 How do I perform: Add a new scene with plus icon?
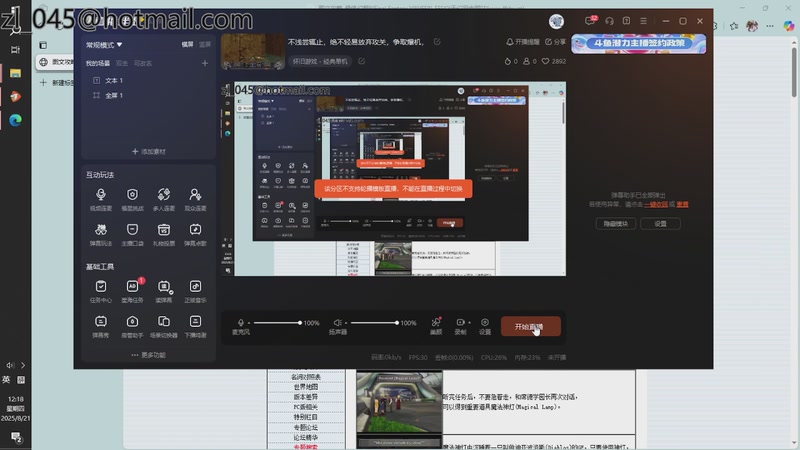tap(205, 63)
